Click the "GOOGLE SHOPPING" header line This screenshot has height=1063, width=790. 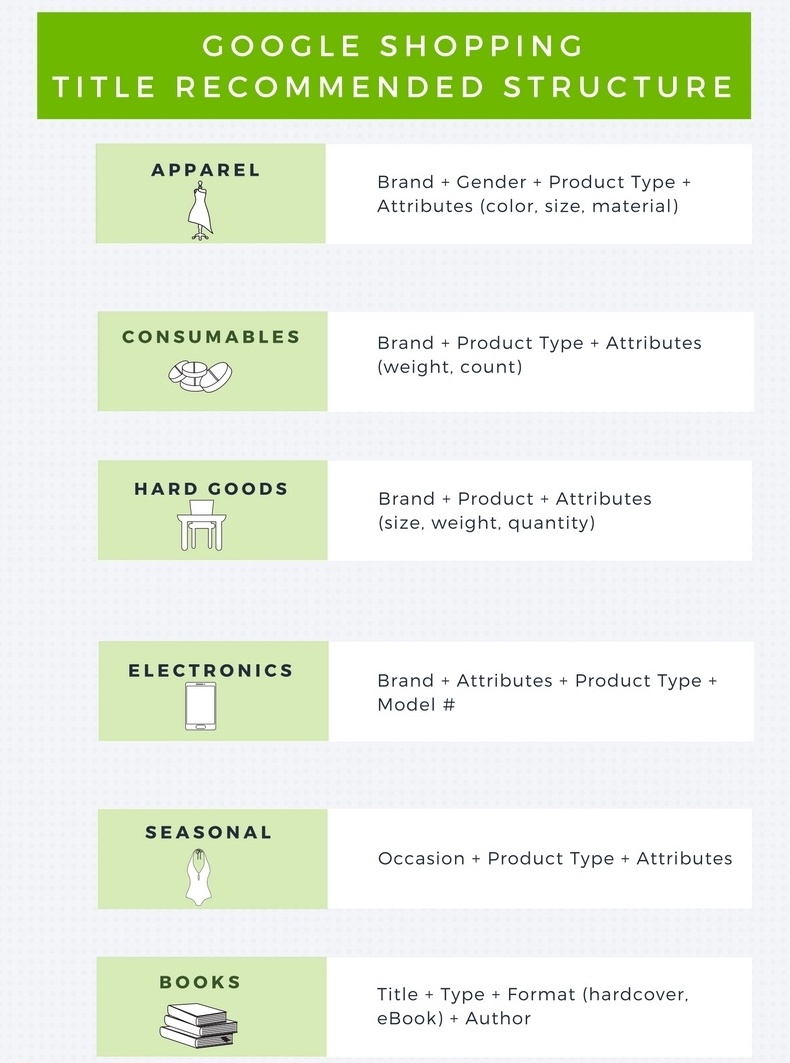(394, 46)
